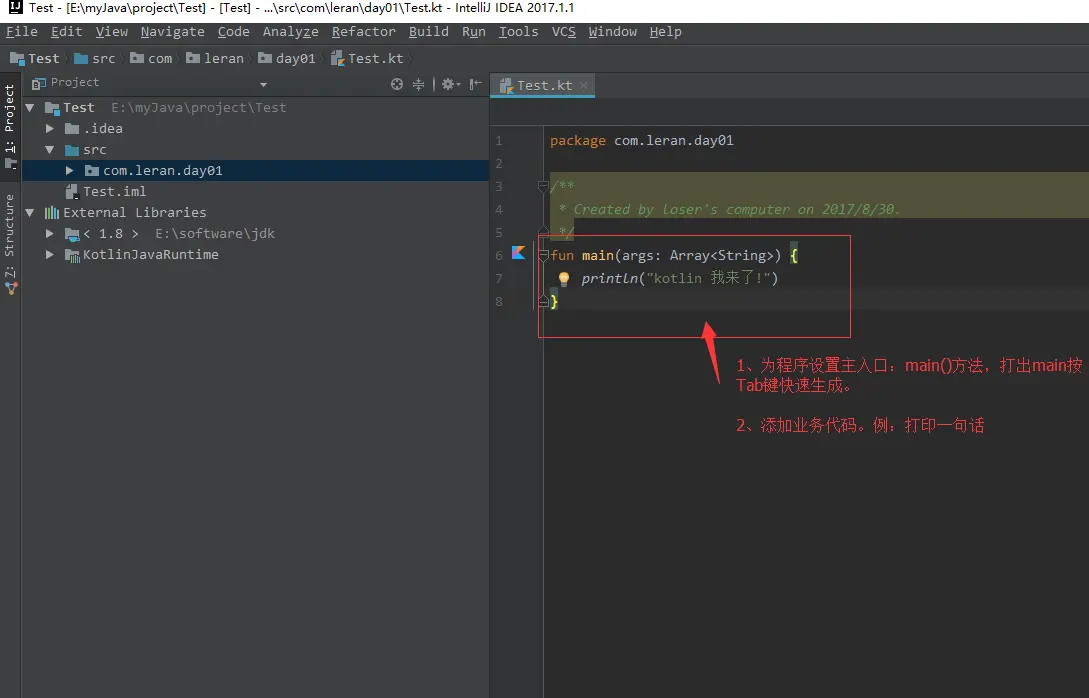Click the Hide Project panel icon
Viewport: 1089px width, 698px height.
476,84
